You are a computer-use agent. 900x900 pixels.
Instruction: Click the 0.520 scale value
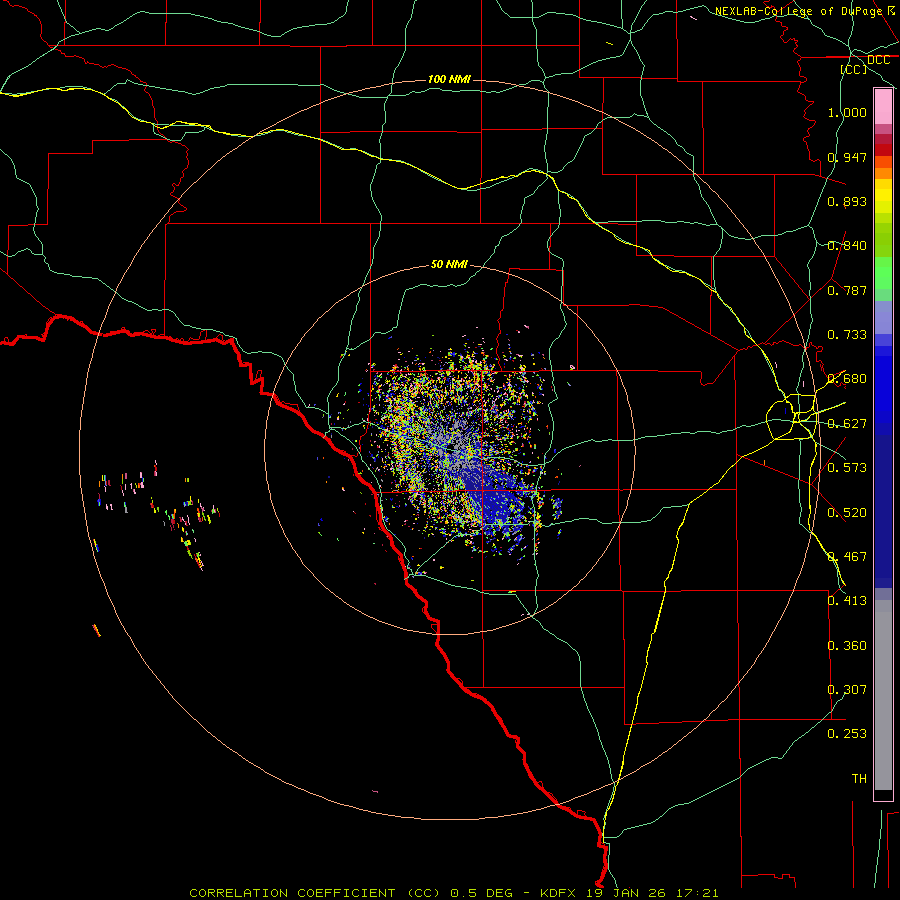pyautogui.click(x=847, y=513)
